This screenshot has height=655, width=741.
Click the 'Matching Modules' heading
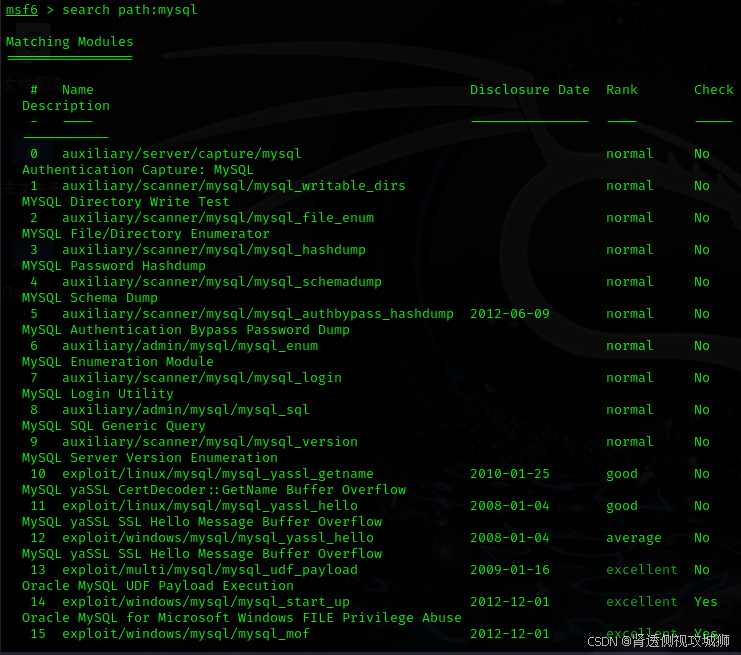pyautogui.click(x=69, y=42)
